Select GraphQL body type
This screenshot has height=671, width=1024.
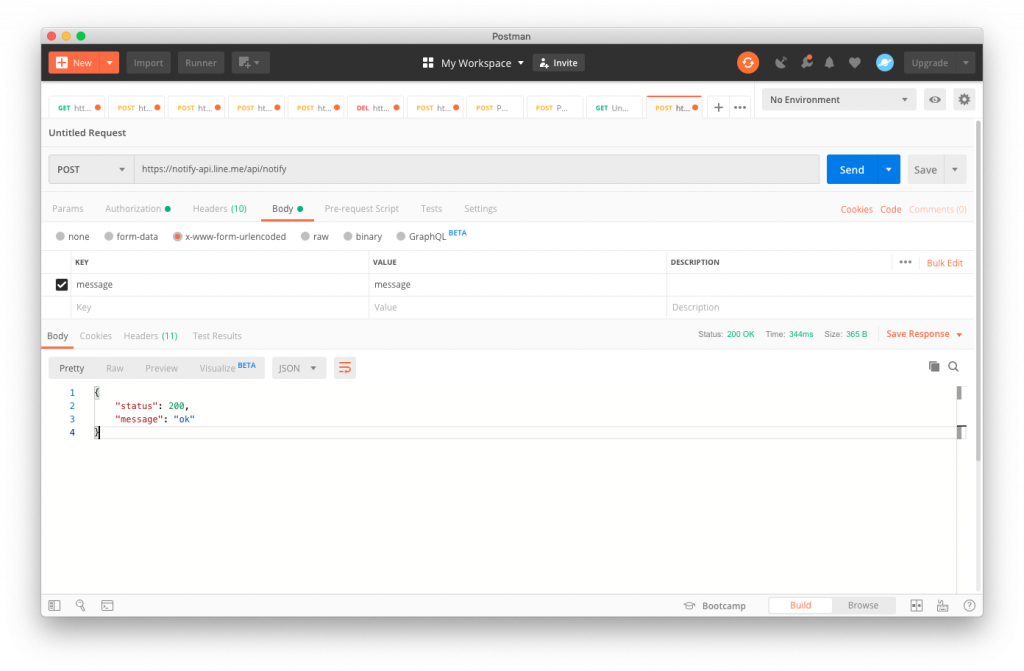click(401, 237)
